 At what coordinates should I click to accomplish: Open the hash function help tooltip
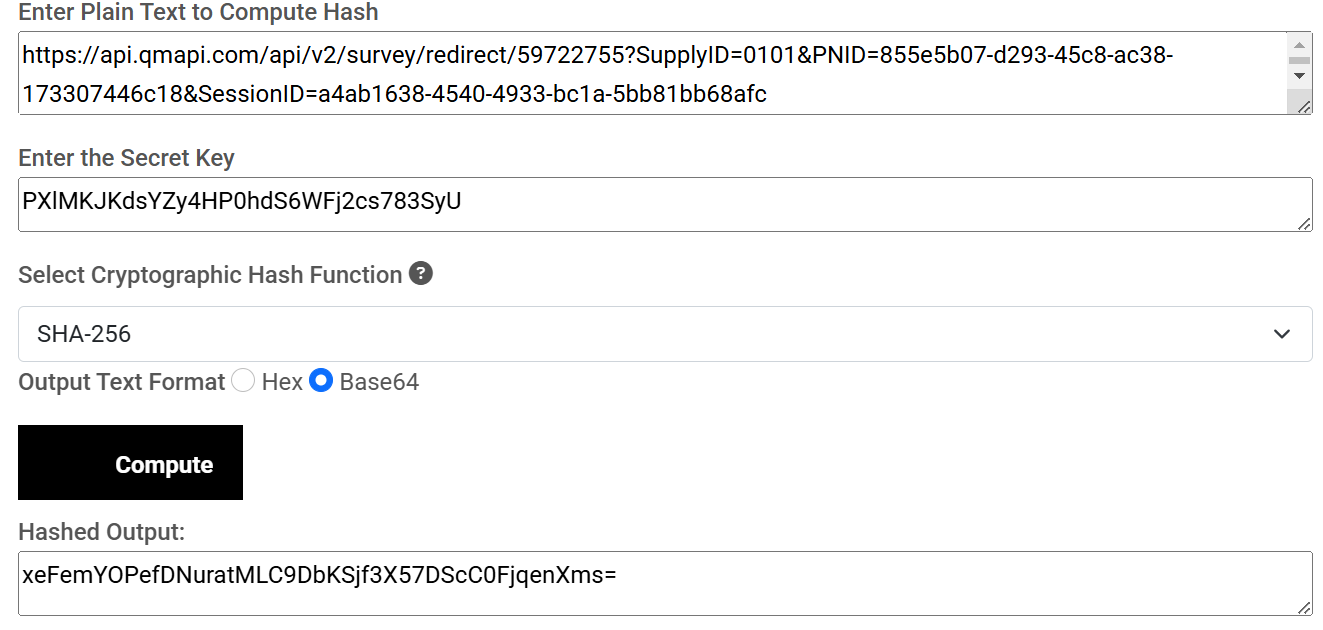click(x=420, y=274)
